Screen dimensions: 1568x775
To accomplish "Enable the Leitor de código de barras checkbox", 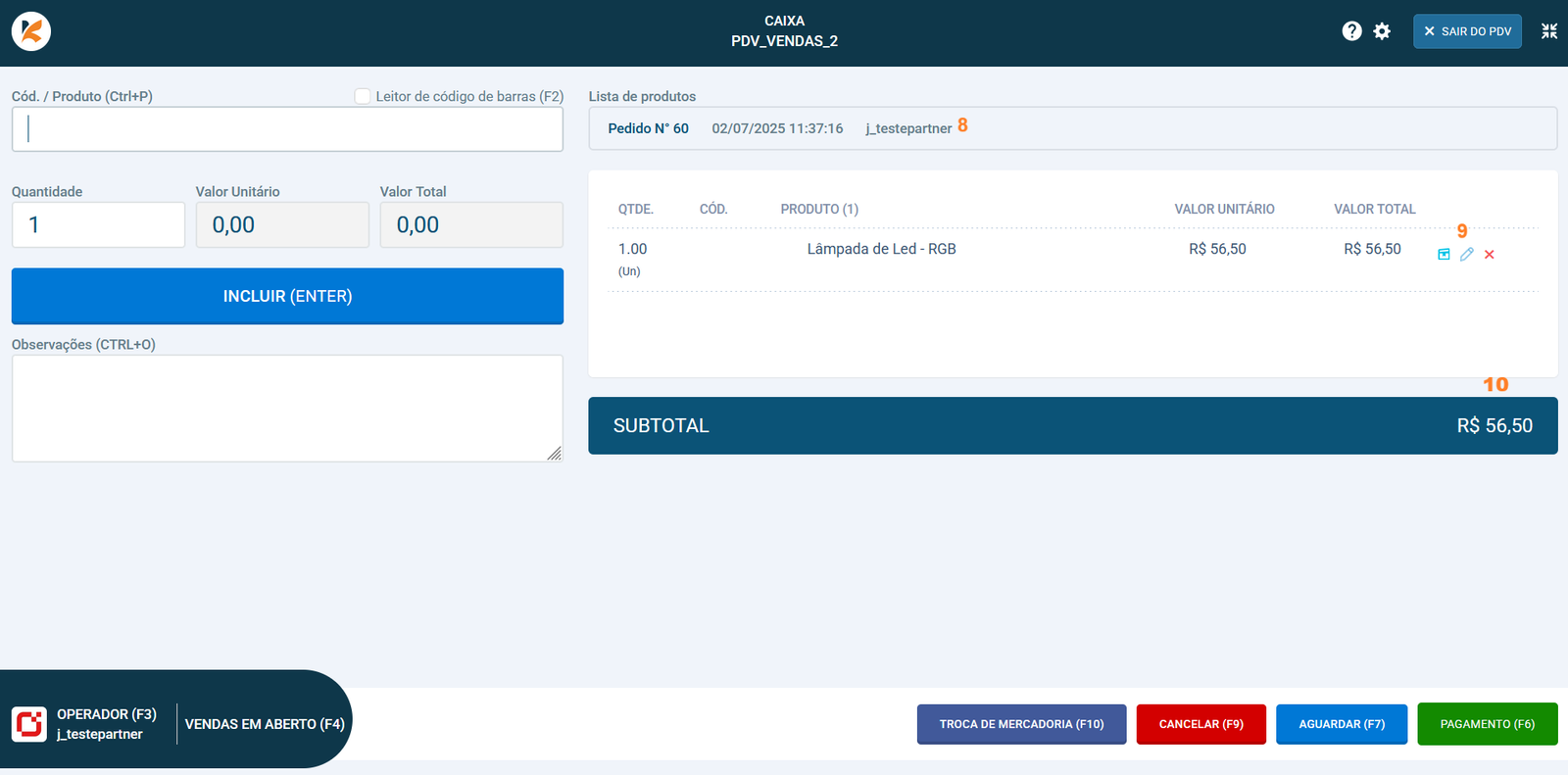I will pyautogui.click(x=363, y=96).
